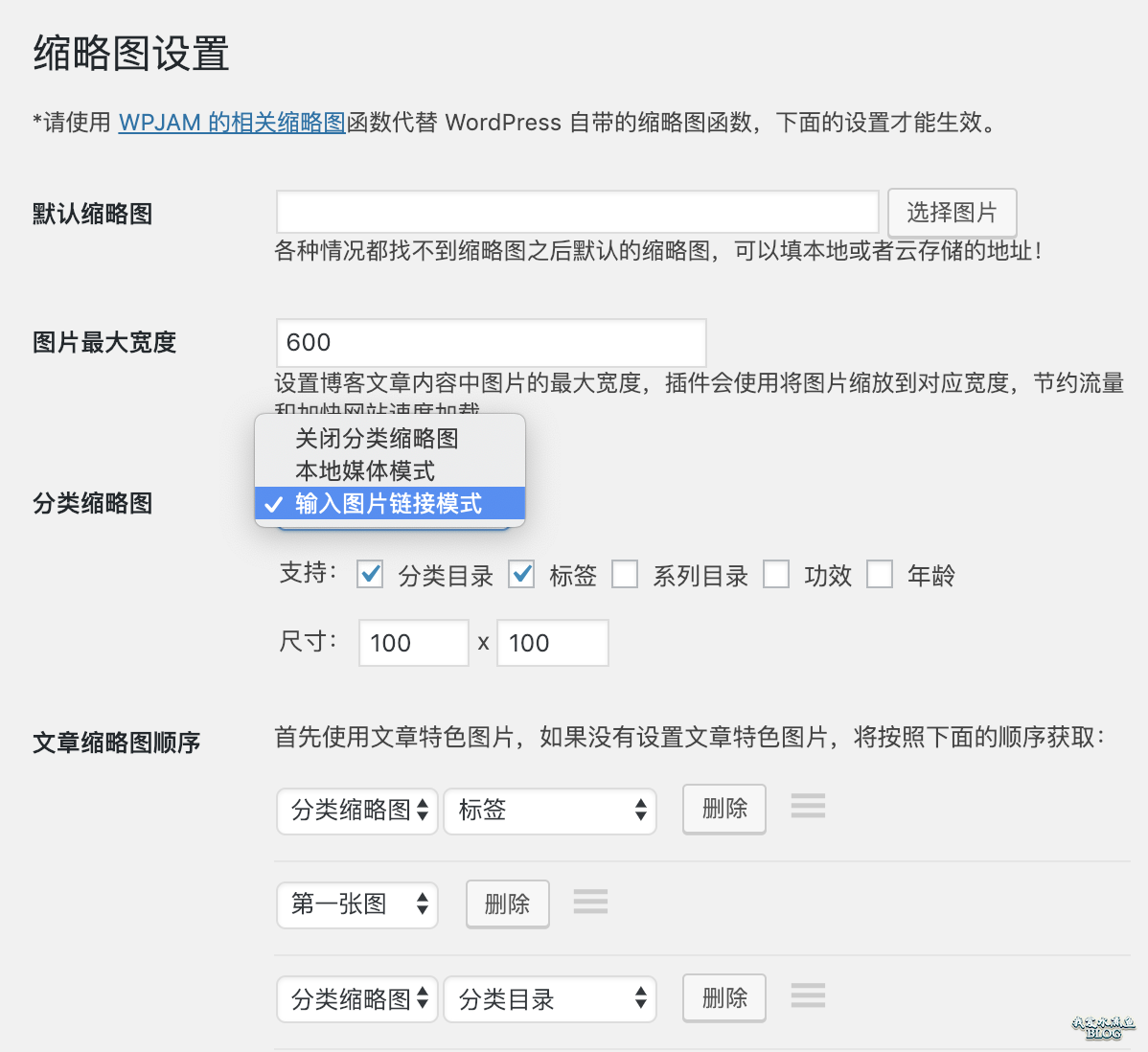Open the 第一张图 dropdown

pyautogui.click(x=357, y=904)
